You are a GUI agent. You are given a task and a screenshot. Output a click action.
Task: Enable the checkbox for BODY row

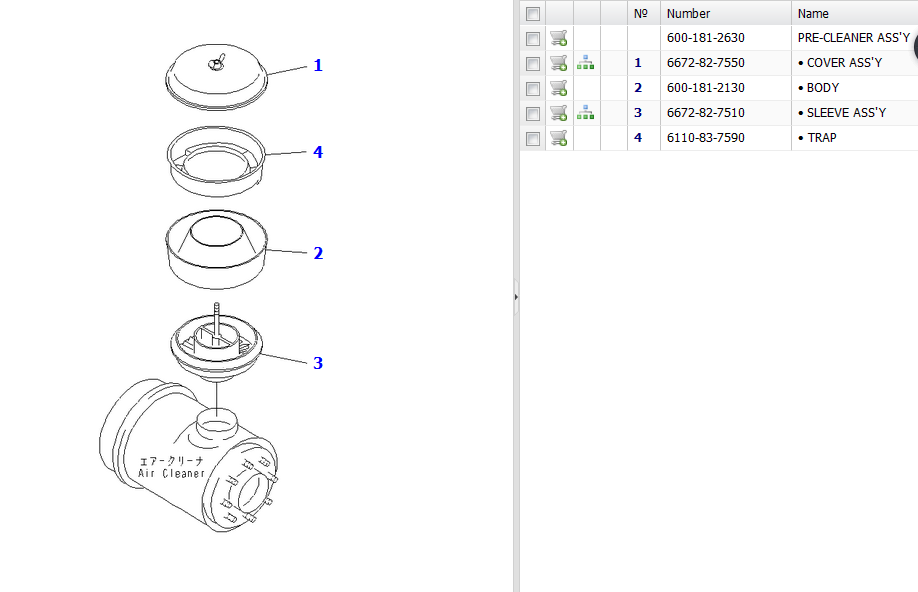533,88
